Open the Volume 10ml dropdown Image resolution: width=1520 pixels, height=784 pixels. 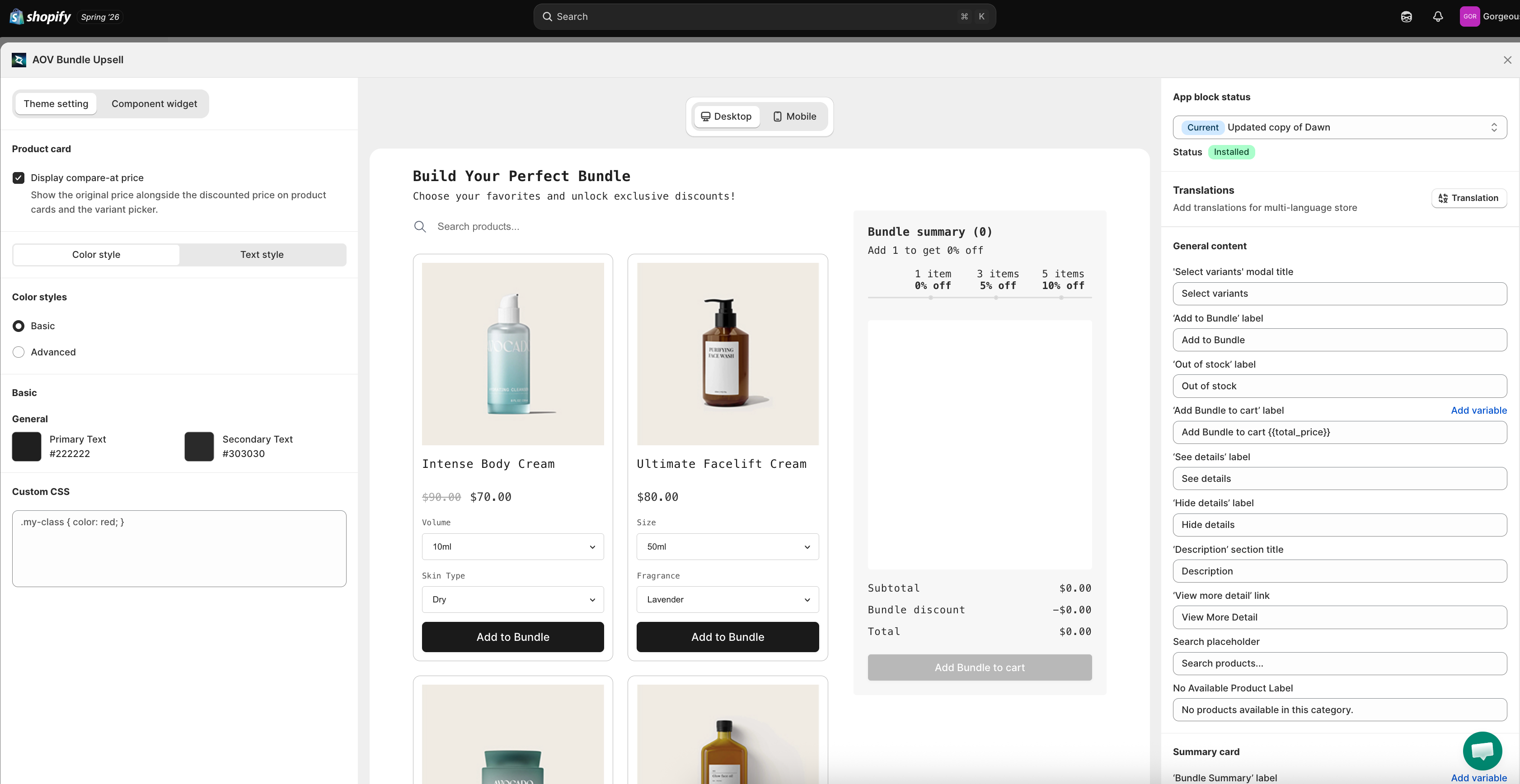[x=513, y=547]
